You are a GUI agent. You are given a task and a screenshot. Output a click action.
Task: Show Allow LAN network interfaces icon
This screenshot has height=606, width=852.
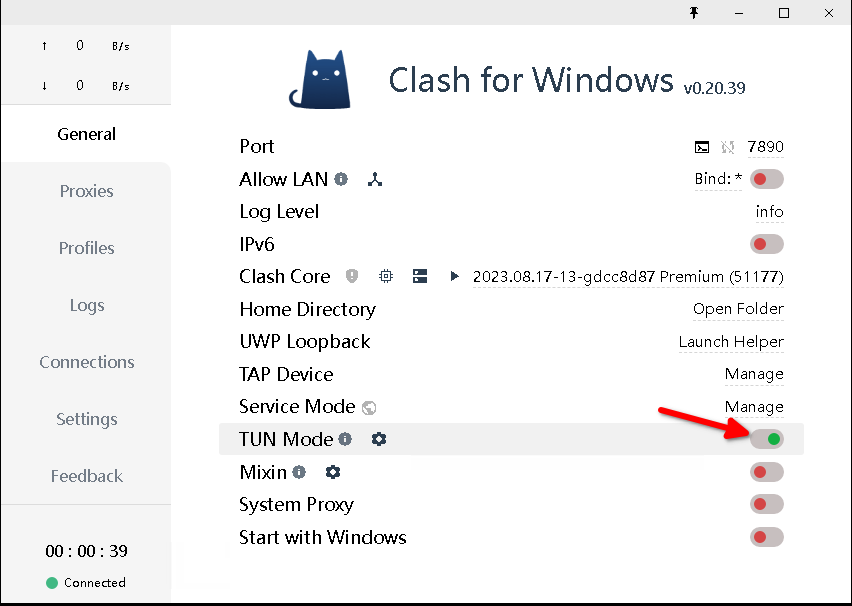[x=375, y=180]
